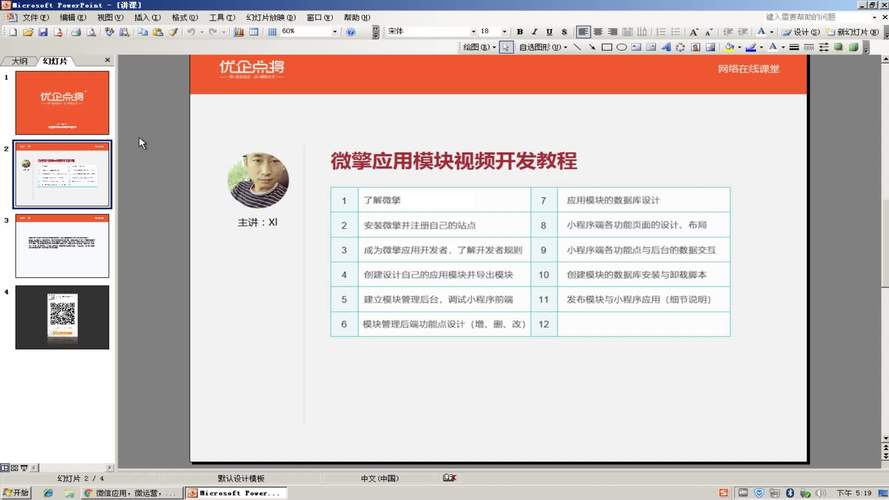This screenshot has width=889, height=500.
Task: Open the font size 18 dropdown
Action: 502,32
